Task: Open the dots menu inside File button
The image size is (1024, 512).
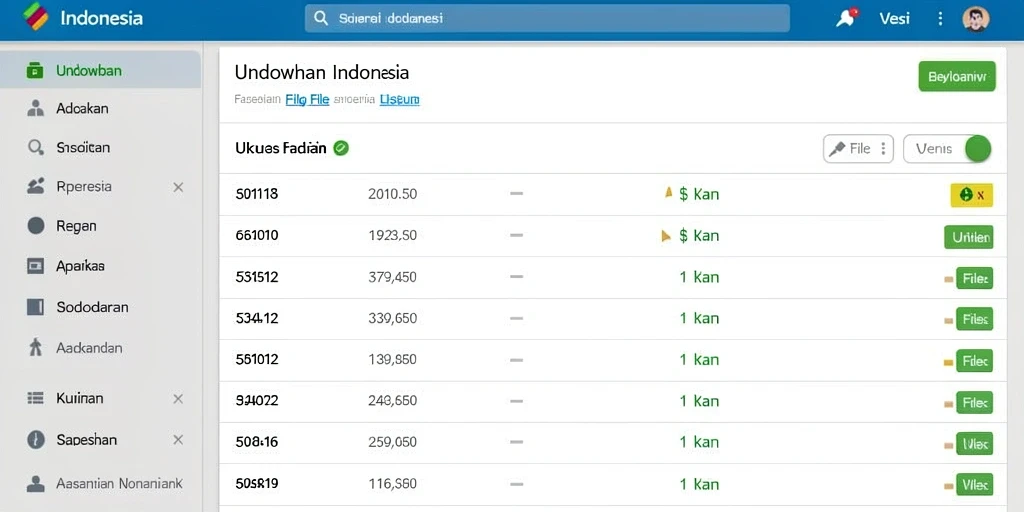Action: (x=883, y=149)
